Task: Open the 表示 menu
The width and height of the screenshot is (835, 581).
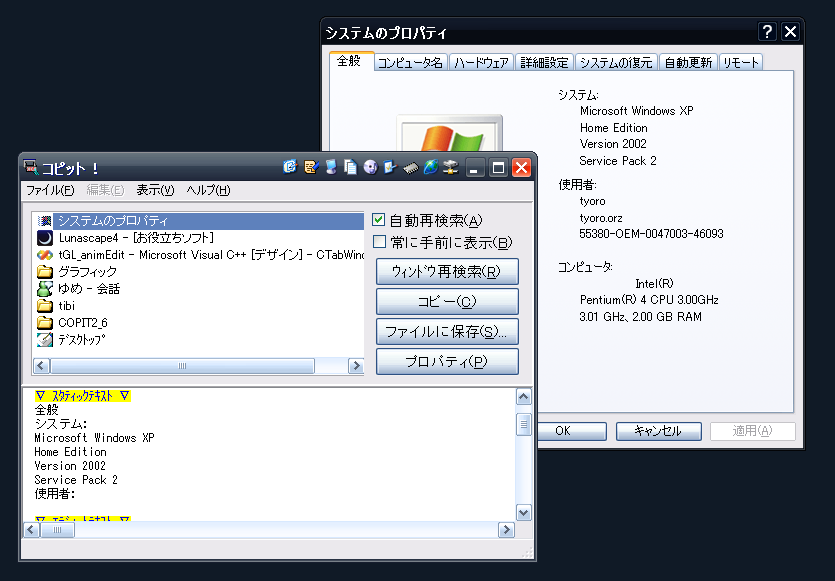Action: (155, 190)
